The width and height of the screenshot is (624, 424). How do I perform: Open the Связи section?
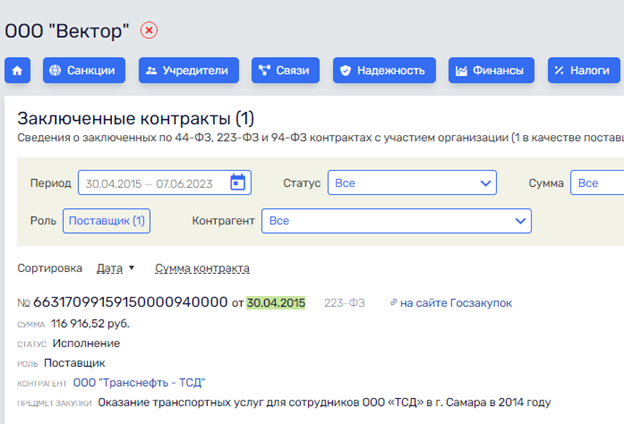[x=285, y=70]
